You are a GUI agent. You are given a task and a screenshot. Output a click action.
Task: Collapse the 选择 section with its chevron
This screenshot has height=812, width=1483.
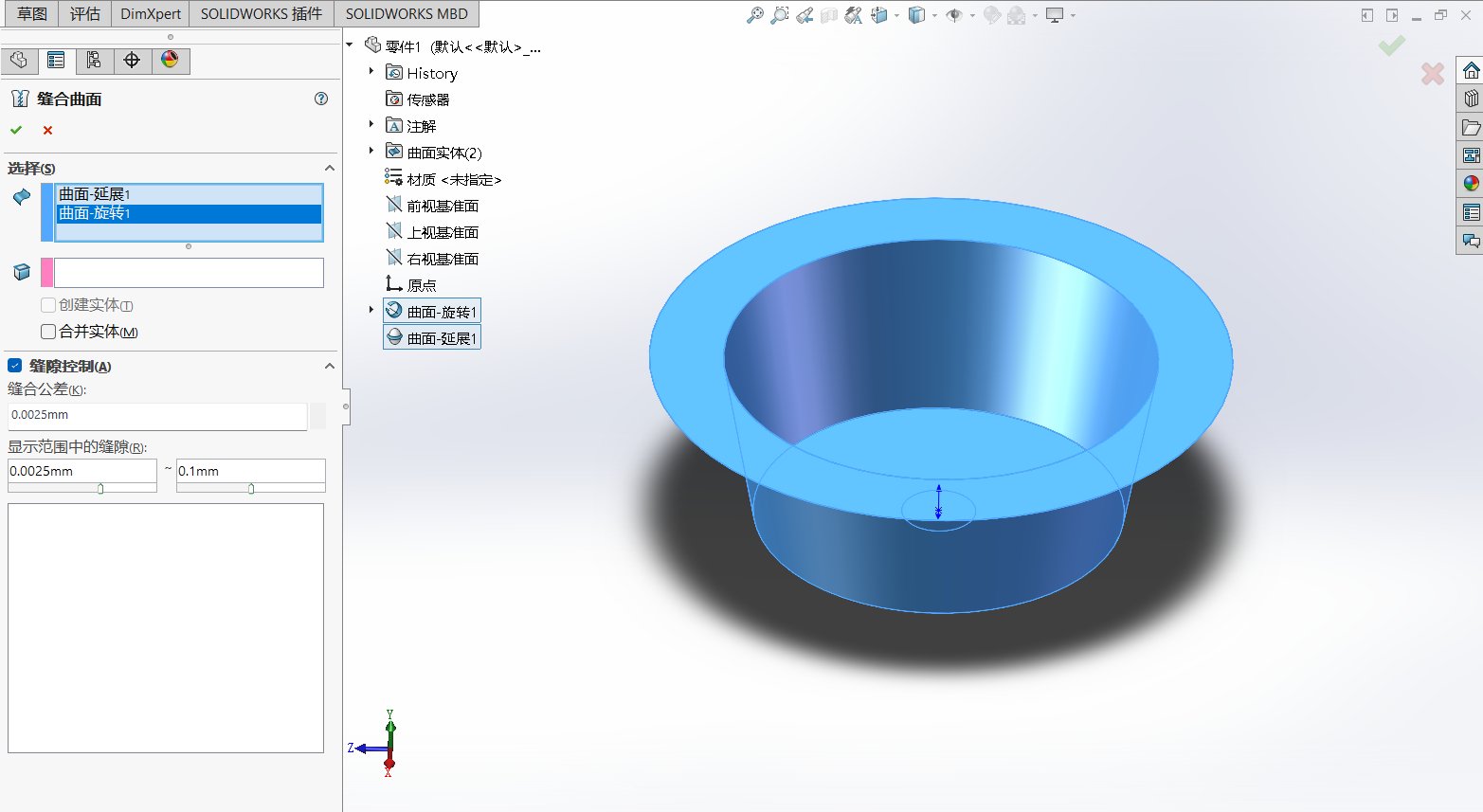(329, 168)
